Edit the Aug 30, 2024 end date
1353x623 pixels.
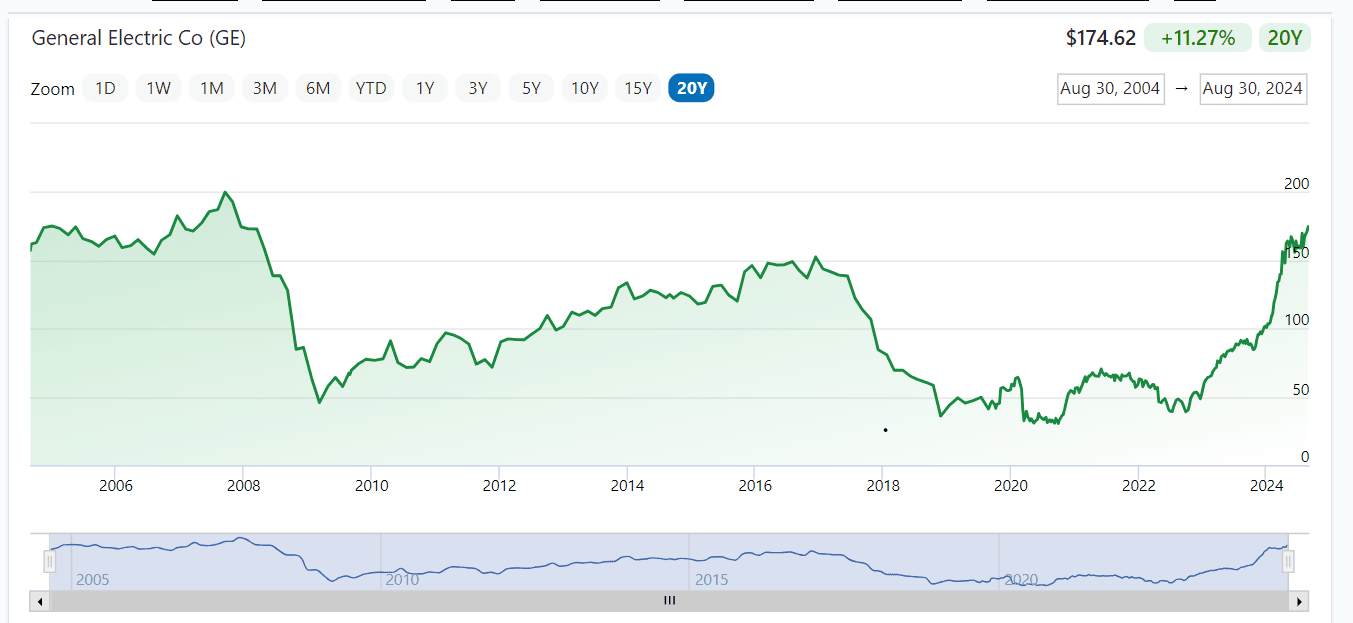(x=1252, y=89)
